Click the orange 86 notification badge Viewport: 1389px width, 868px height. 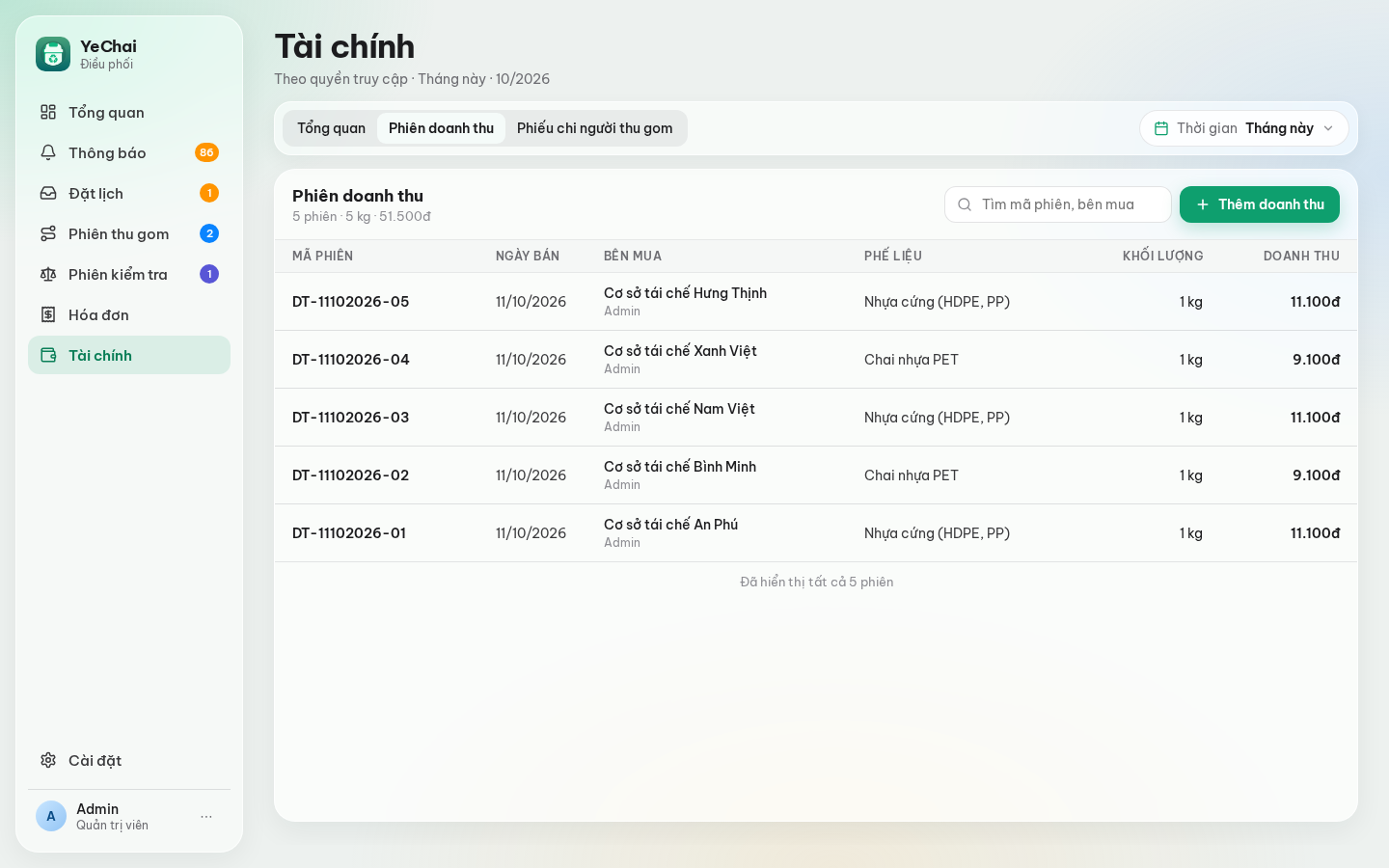coord(206,152)
